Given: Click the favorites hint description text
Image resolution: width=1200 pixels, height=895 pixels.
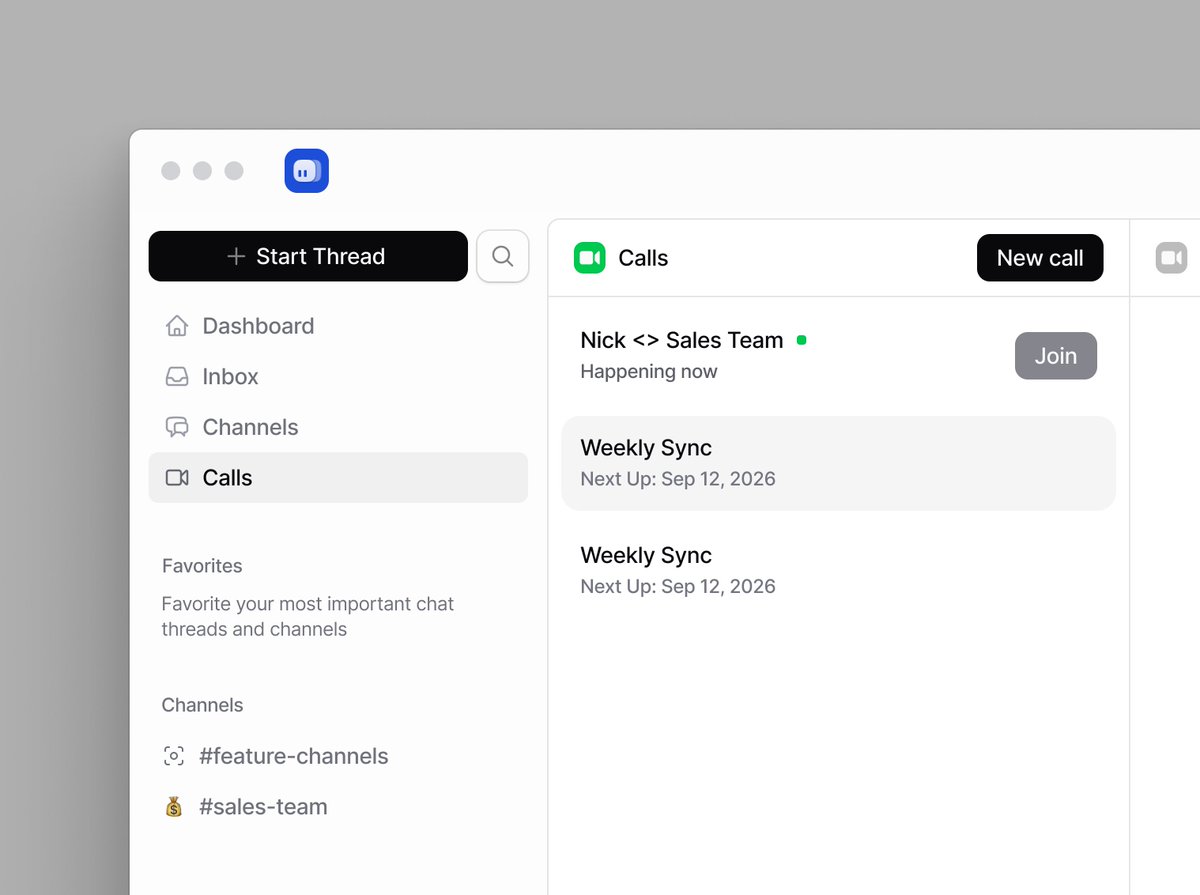Looking at the screenshot, I should pos(308,617).
